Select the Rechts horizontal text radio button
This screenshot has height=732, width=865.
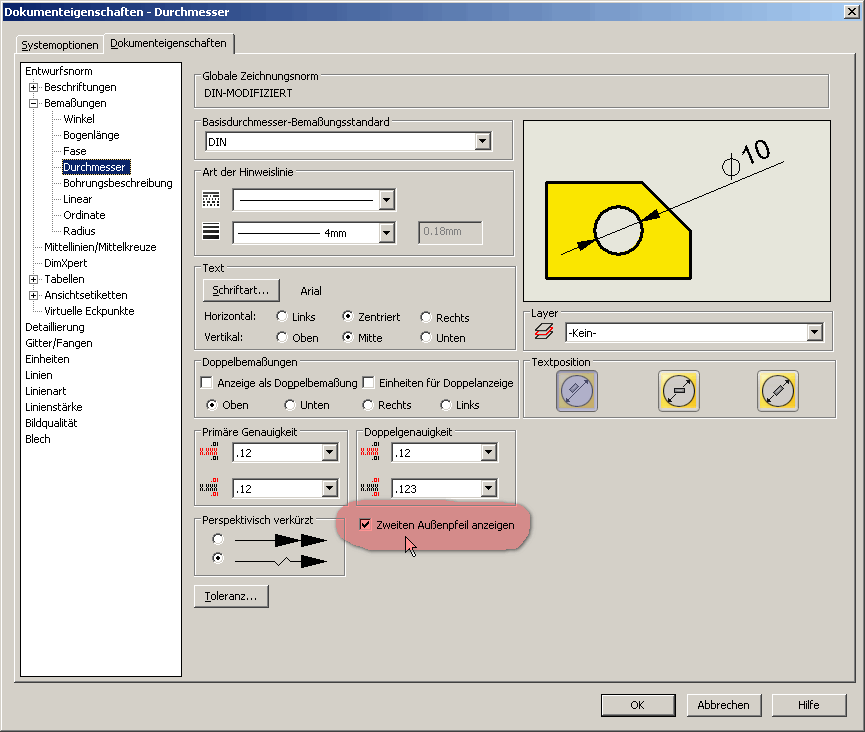pos(426,317)
